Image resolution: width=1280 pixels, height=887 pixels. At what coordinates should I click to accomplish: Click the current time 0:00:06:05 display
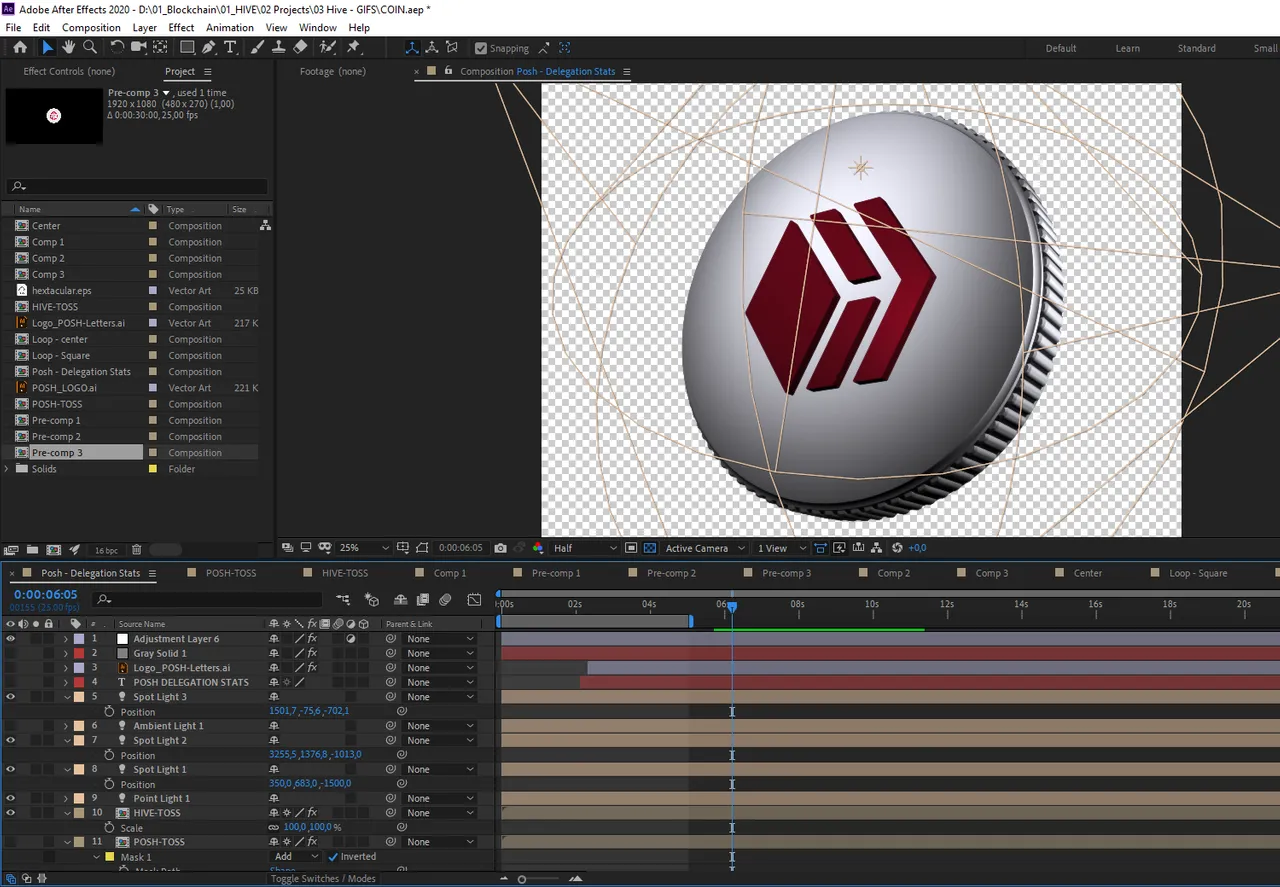click(45, 595)
